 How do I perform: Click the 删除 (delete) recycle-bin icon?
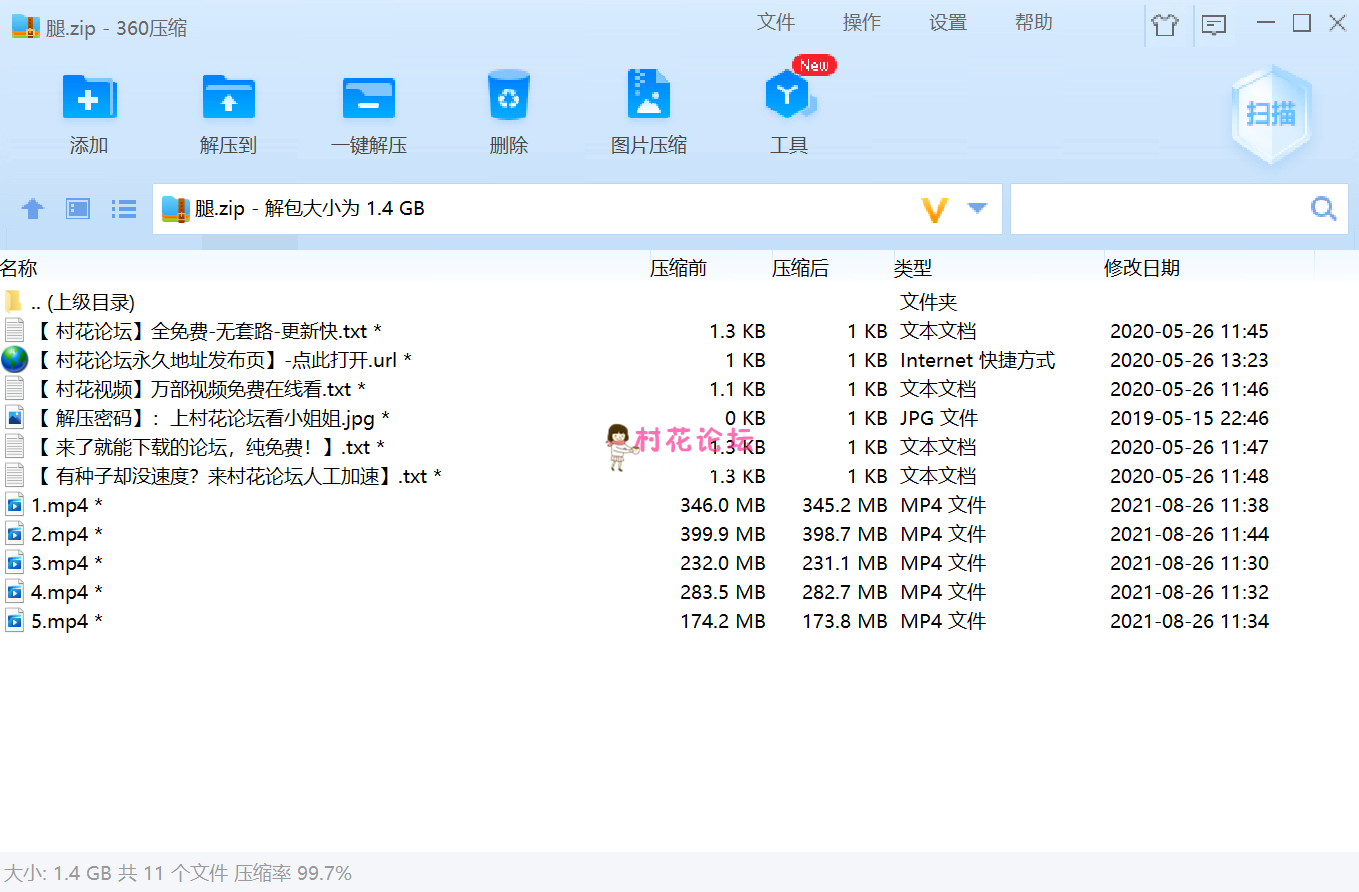click(508, 96)
